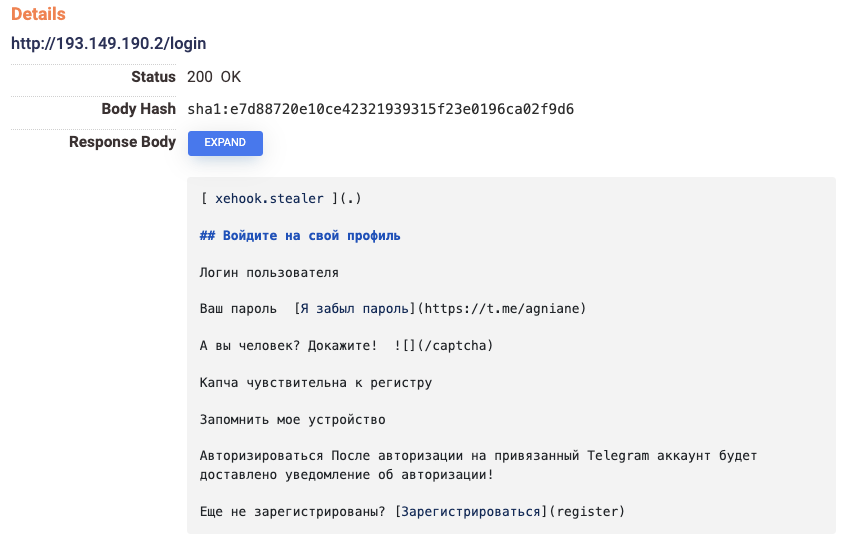858x554 pixels.
Task: Click the "Ваш пароль" text
Action: pyautogui.click(x=238, y=309)
